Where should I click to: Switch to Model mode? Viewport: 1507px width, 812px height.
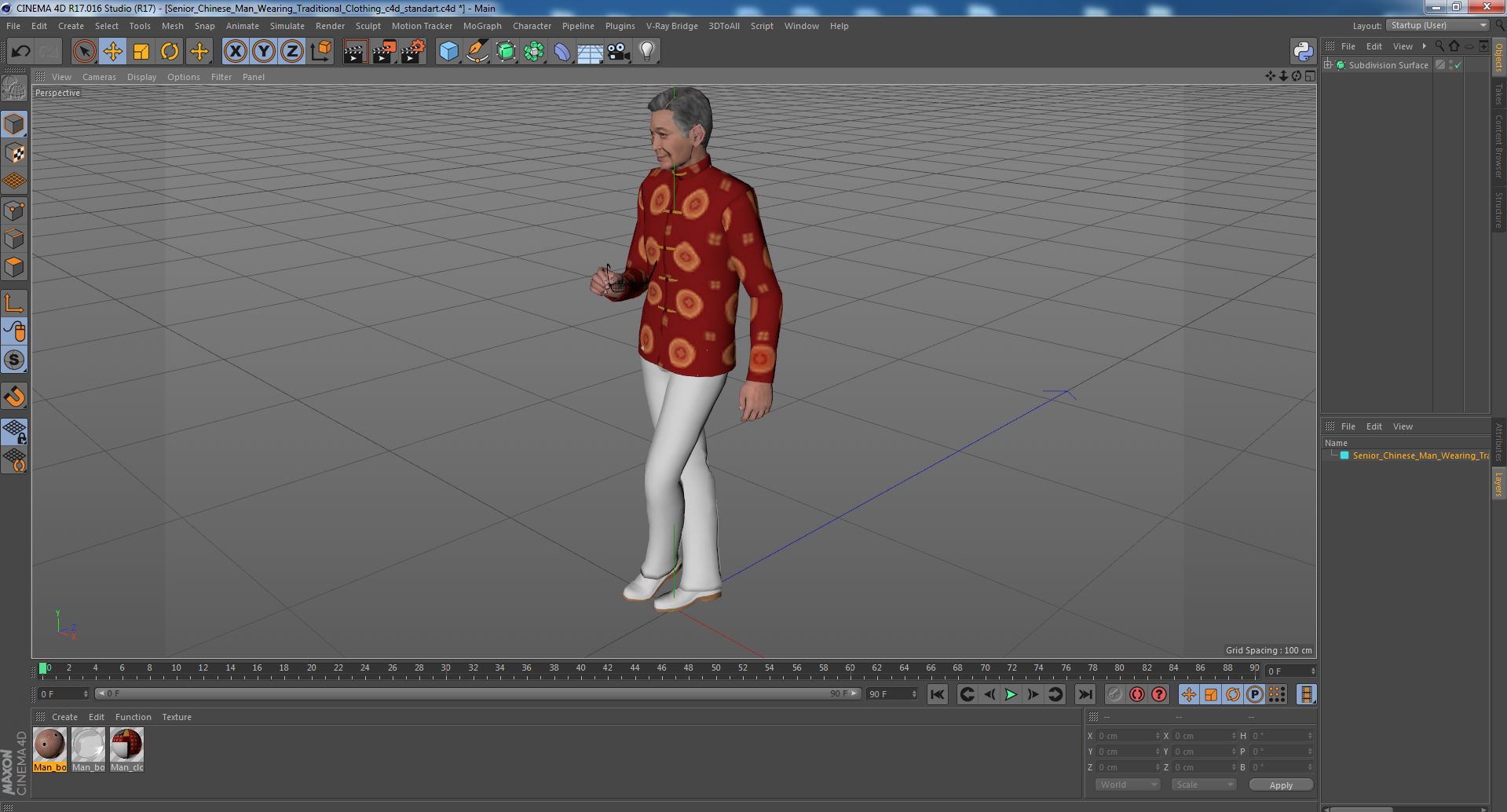[14, 124]
